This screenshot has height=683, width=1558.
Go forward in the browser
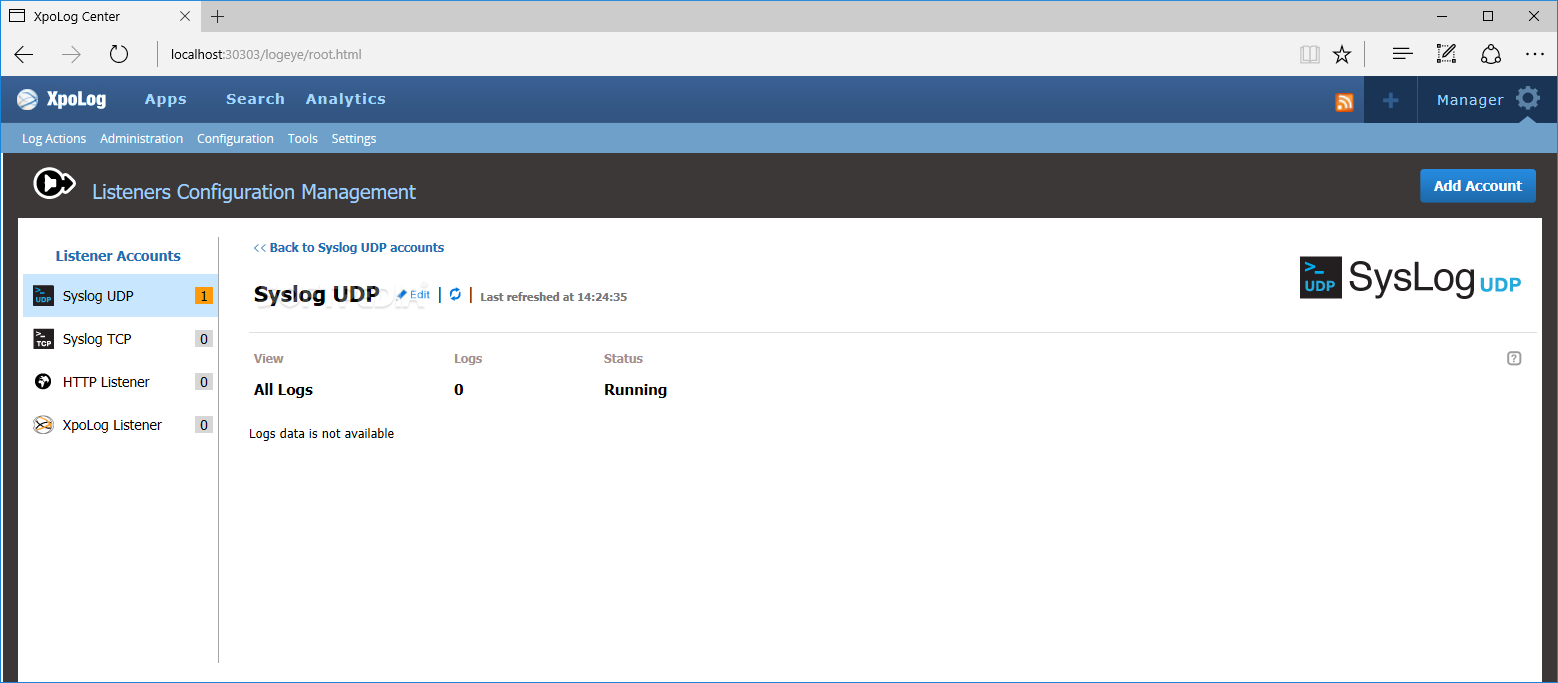pos(71,55)
